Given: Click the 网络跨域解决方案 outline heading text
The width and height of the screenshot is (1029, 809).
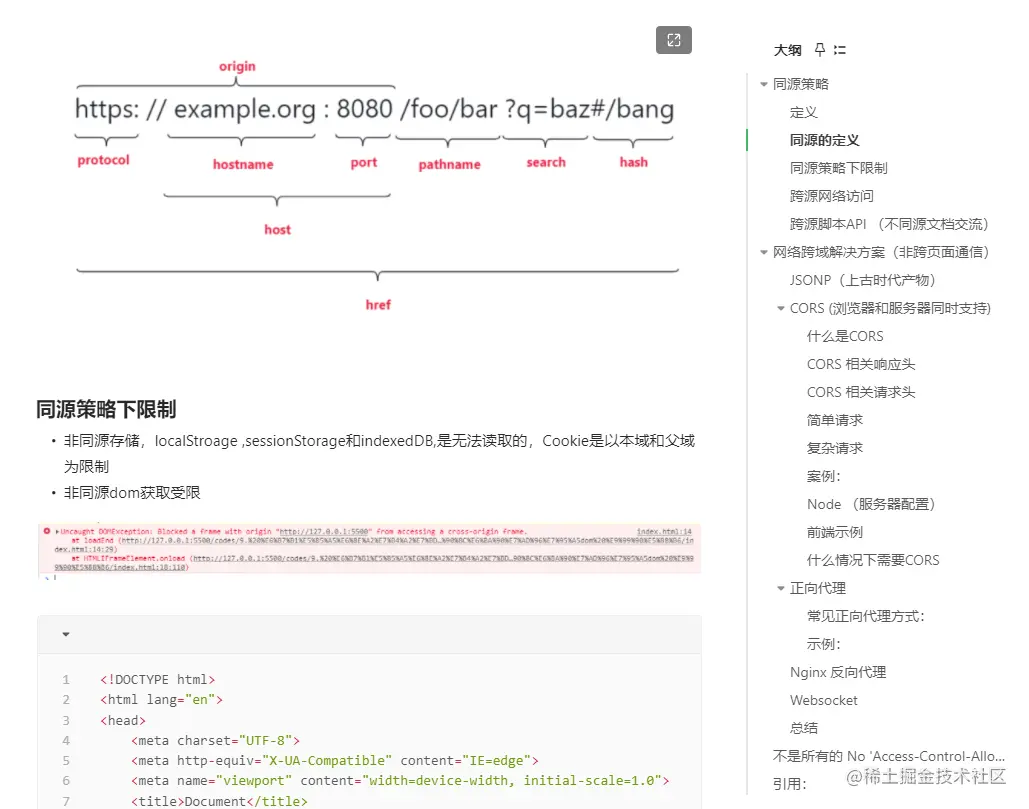Looking at the screenshot, I should pyautogui.click(x=881, y=252).
